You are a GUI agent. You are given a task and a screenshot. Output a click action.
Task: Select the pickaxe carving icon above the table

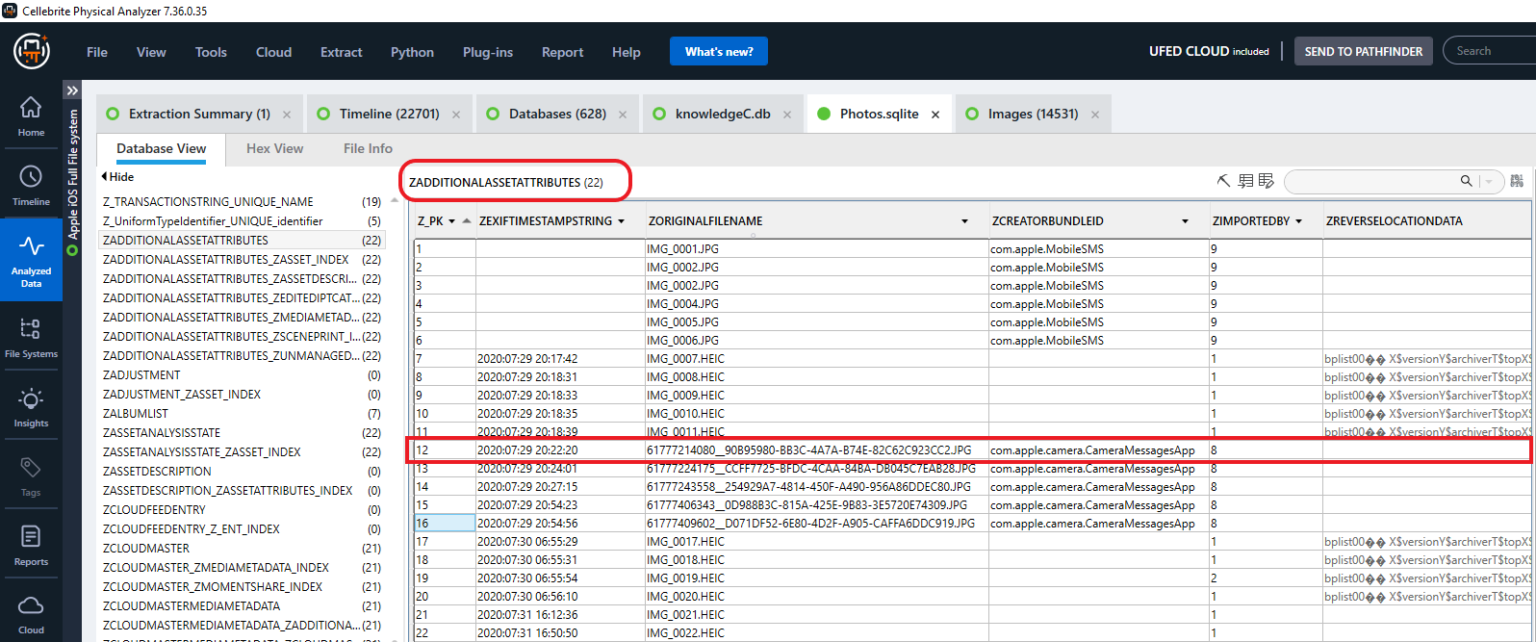pyautogui.click(x=1223, y=180)
